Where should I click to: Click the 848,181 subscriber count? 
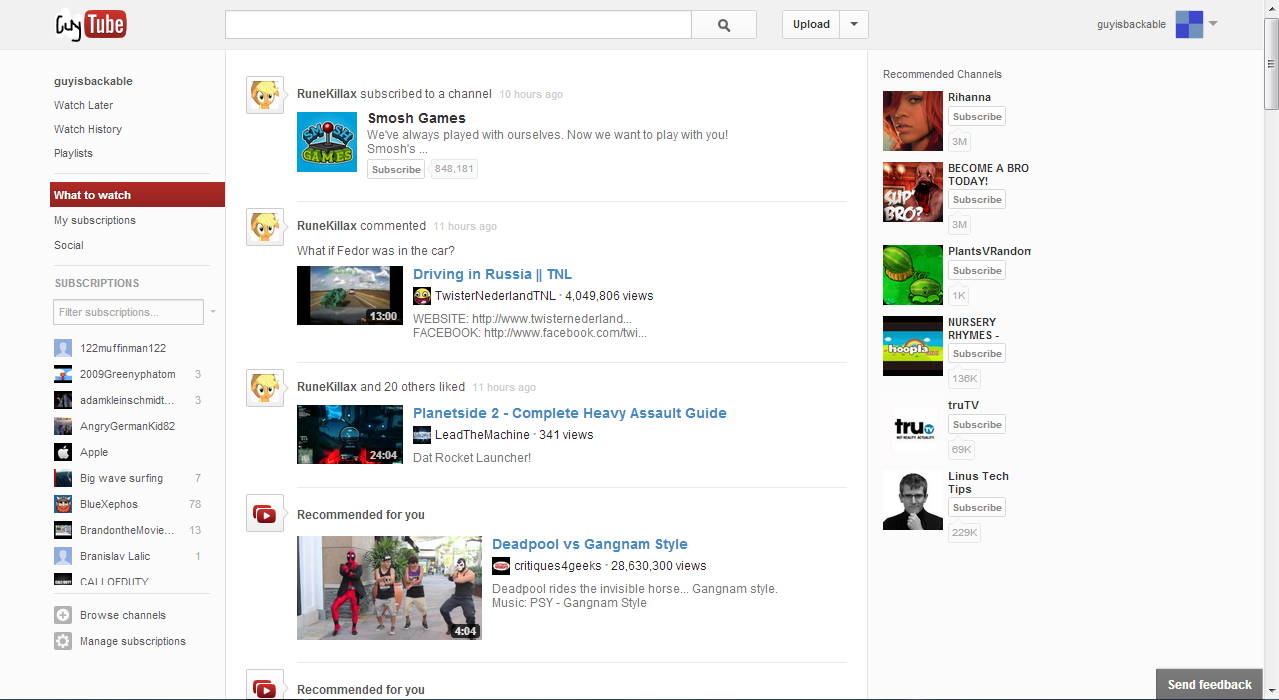[454, 169]
